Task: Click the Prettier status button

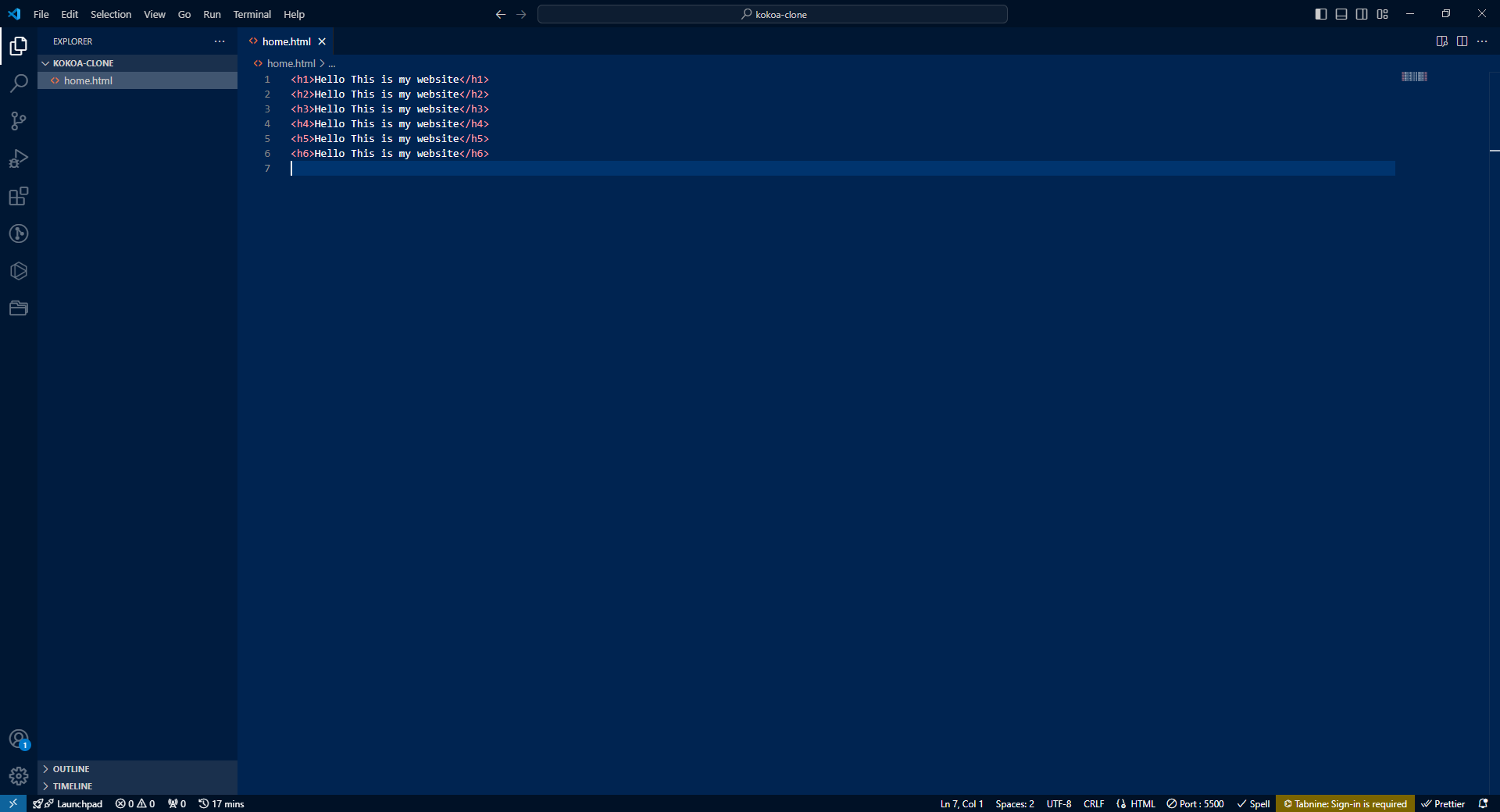Action: click(x=1443, y=803)
